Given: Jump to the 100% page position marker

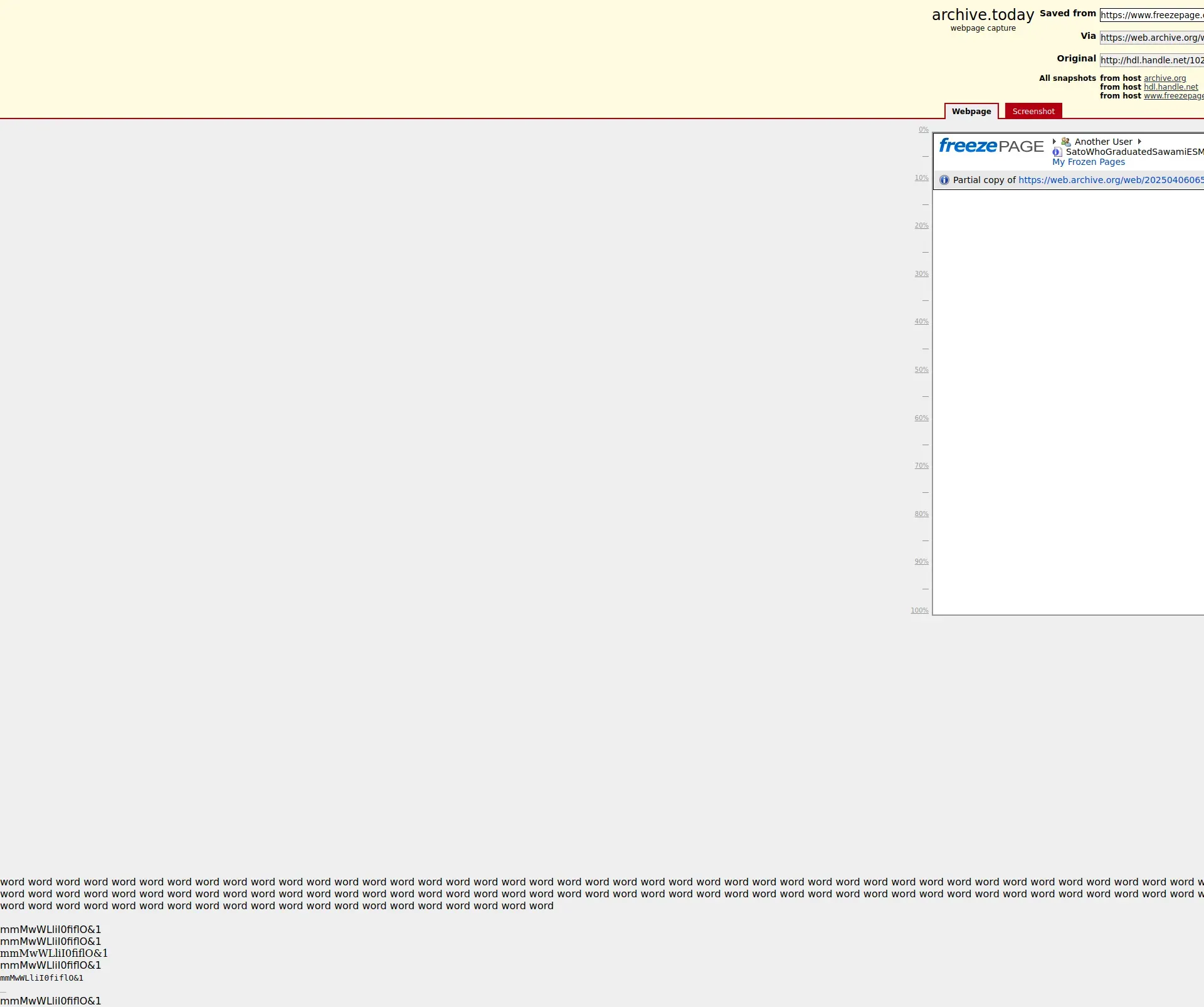Looking at the screenshot, I should pos(919,611).
